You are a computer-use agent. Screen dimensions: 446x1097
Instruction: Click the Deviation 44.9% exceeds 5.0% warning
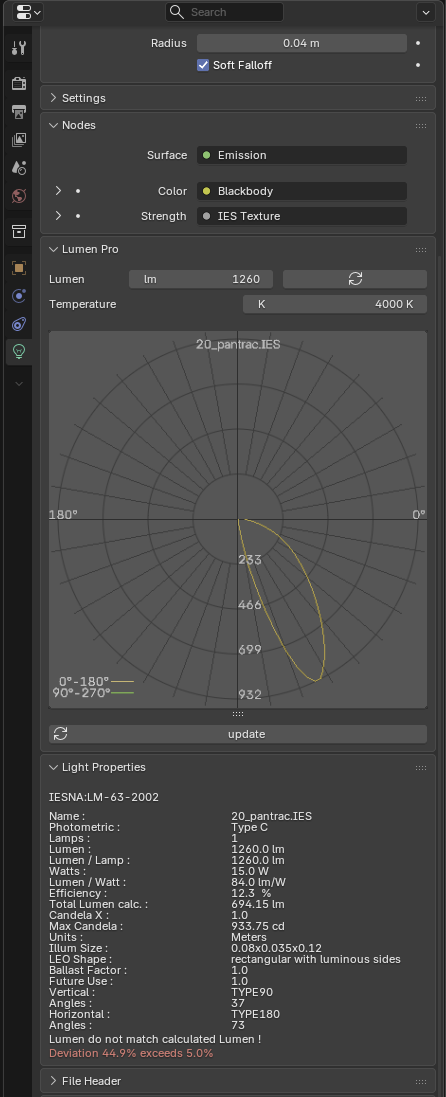click(x=131, y=1053)
